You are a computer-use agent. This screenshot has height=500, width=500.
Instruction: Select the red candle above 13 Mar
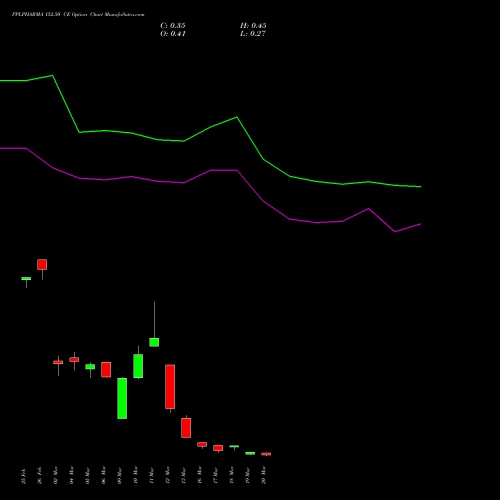coord(186,428)
